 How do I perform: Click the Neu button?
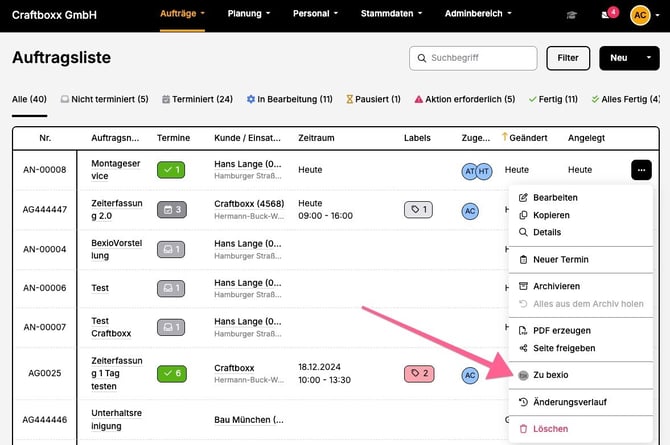618,58
